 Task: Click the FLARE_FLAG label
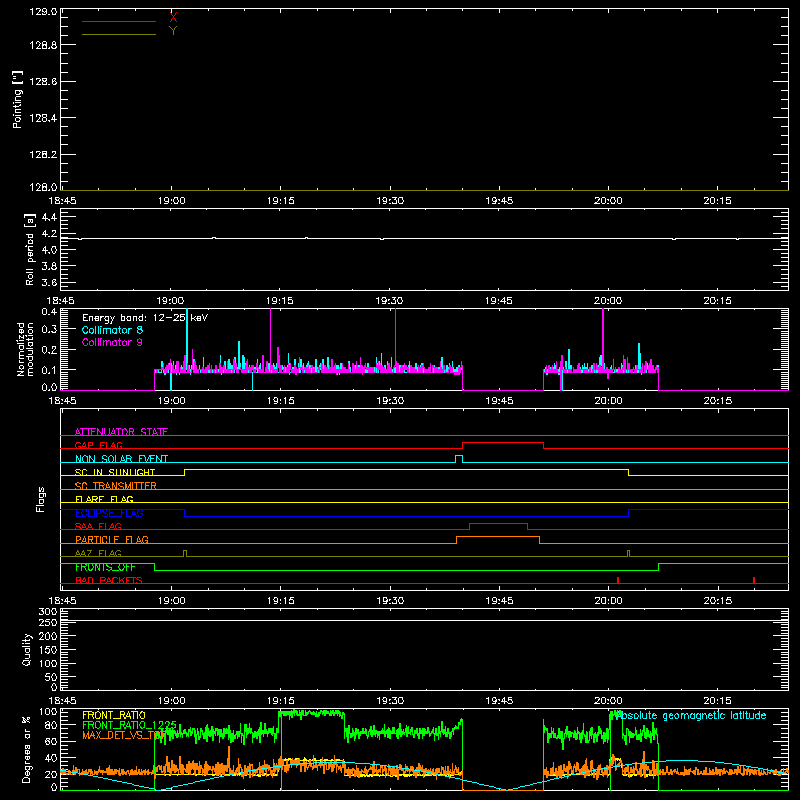(104, 499)
